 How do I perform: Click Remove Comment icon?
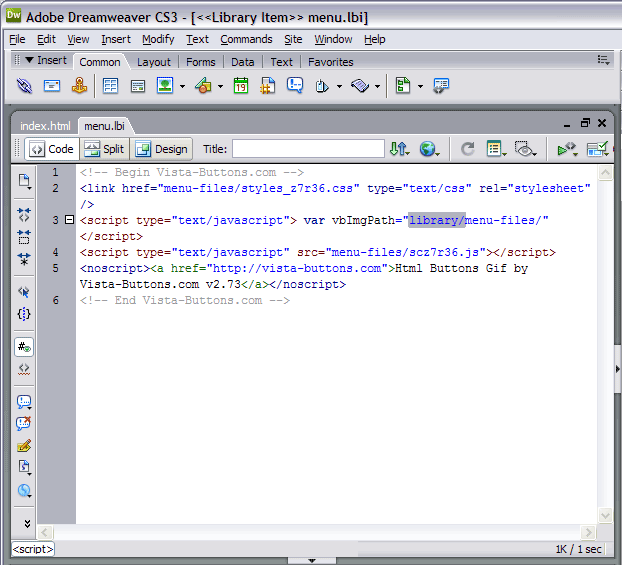click(24, 423)
